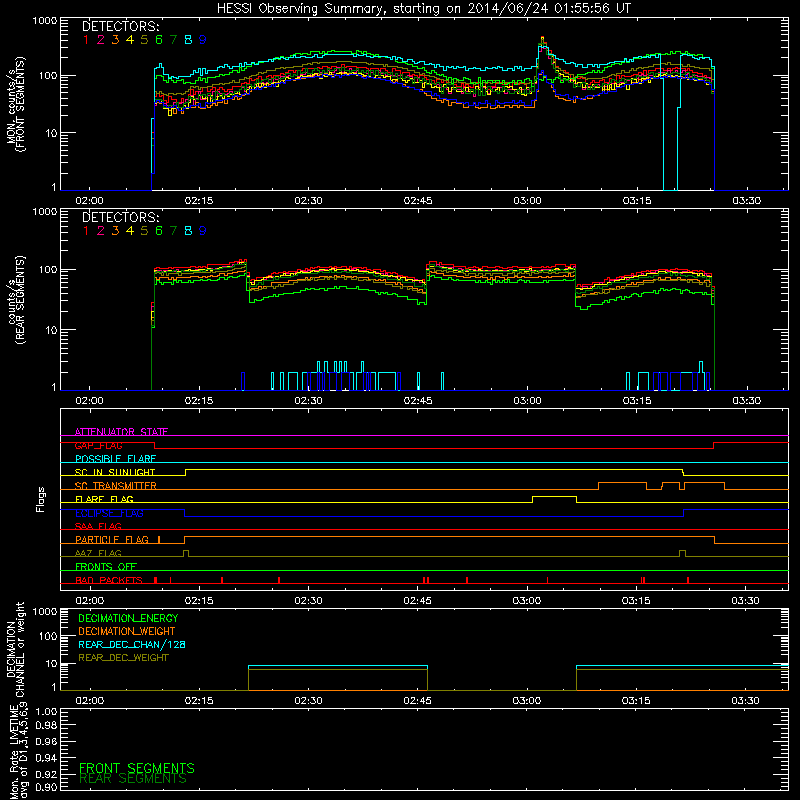Select 03:30 tick under front segments plot
This screenshot has width=800, height=800.
tap(746, 201)
